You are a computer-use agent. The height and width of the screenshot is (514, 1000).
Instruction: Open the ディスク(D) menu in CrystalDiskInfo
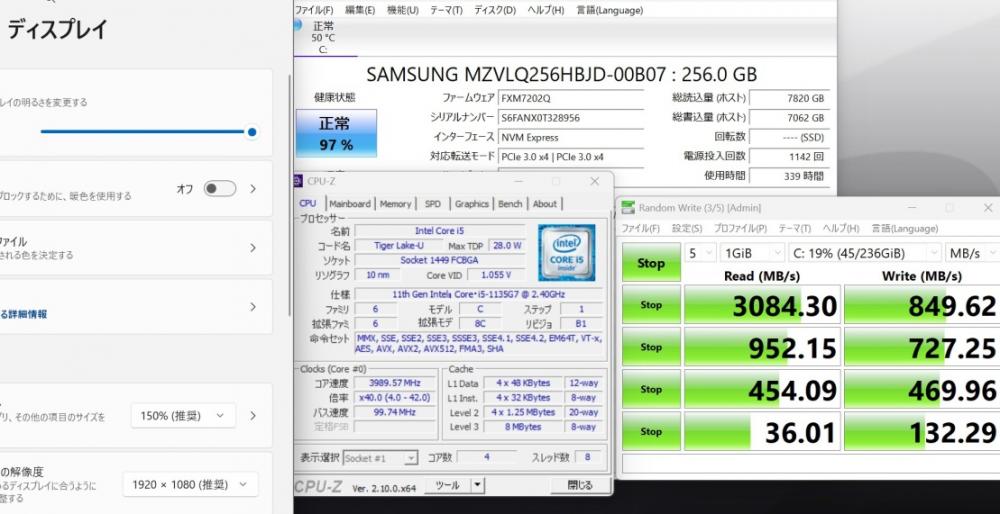pyautogui.click(x=495, y=10)
